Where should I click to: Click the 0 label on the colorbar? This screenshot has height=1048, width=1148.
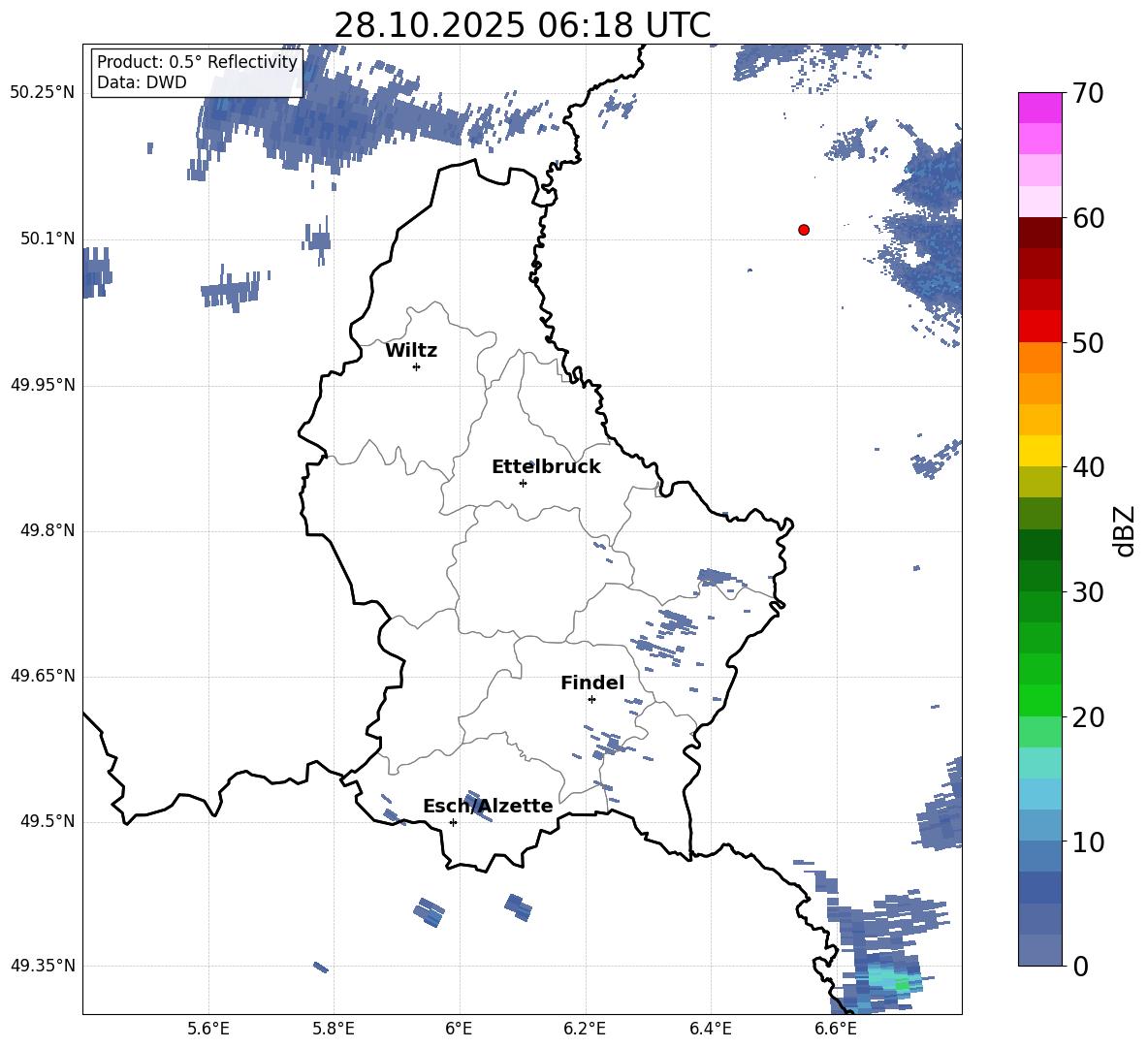(1080, 966)
